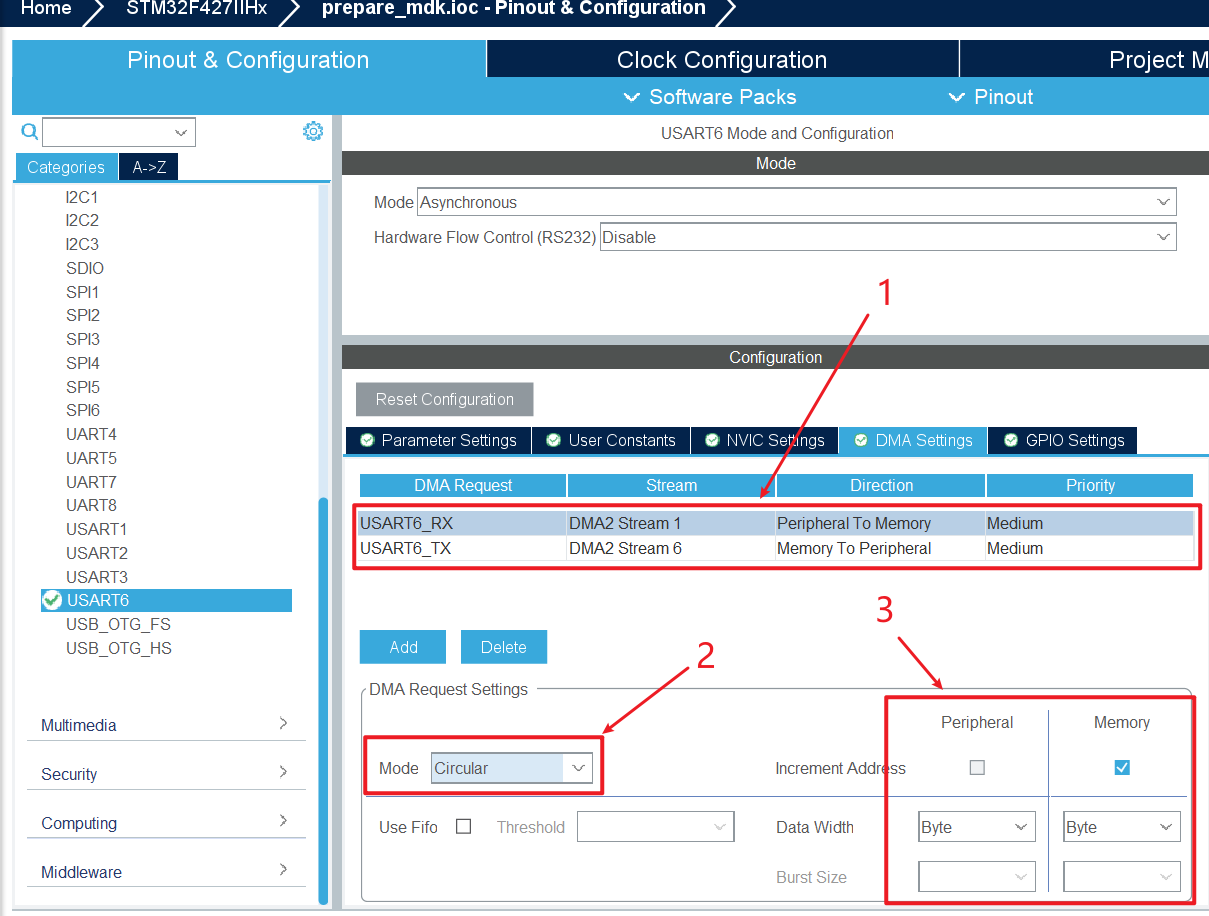Switch to A->Z list tab

[x=149, y=167]
